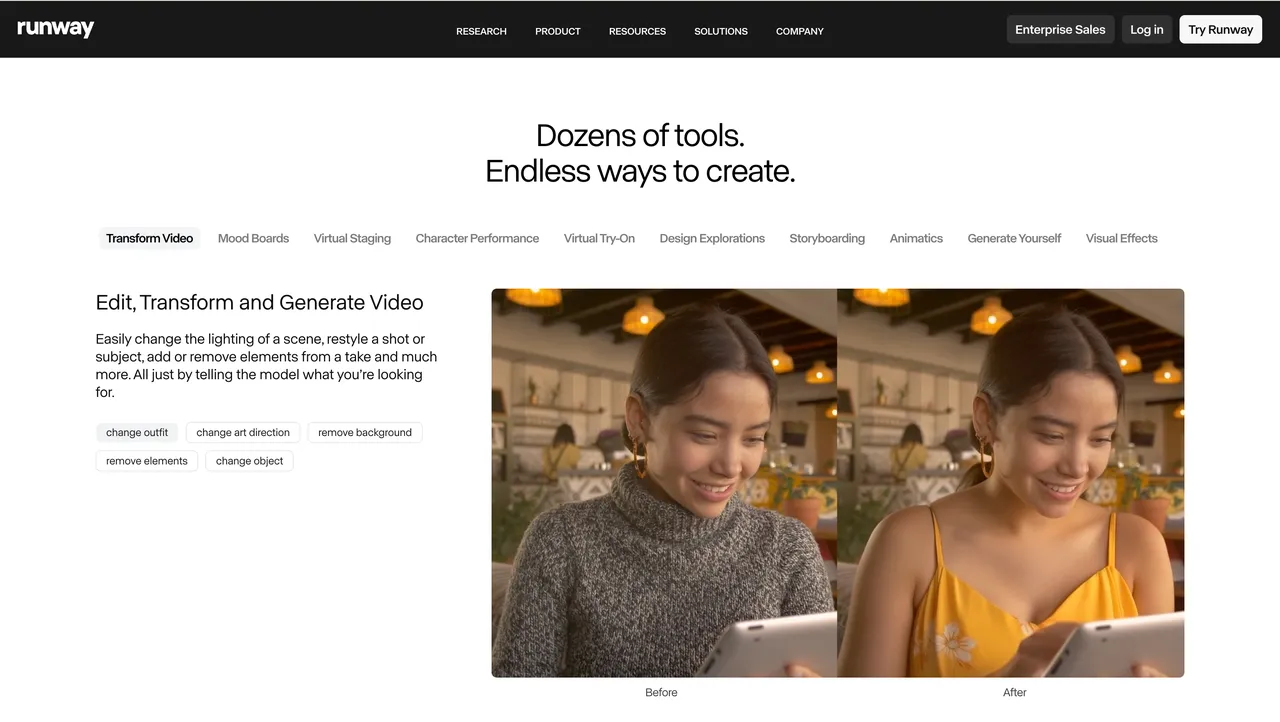Open the Visual Effects tab
Screen dimensions: 1280x722
pyautogui.click(x=1121, y=238)
